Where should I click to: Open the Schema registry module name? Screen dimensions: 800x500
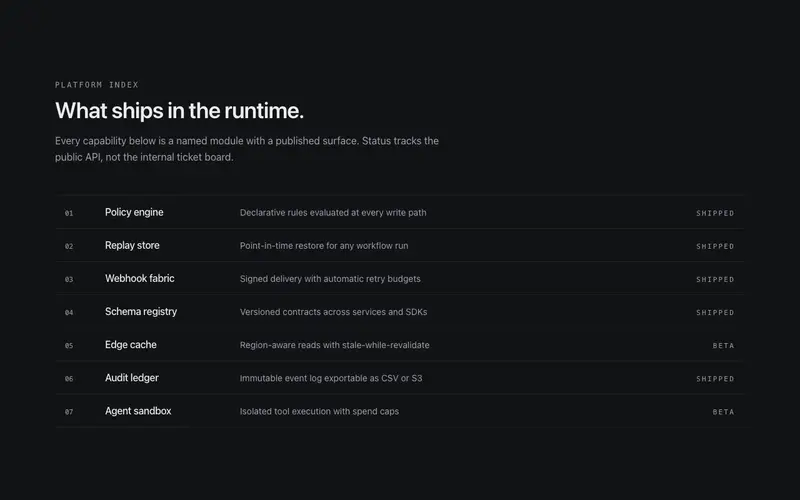[x=141, y=312]
